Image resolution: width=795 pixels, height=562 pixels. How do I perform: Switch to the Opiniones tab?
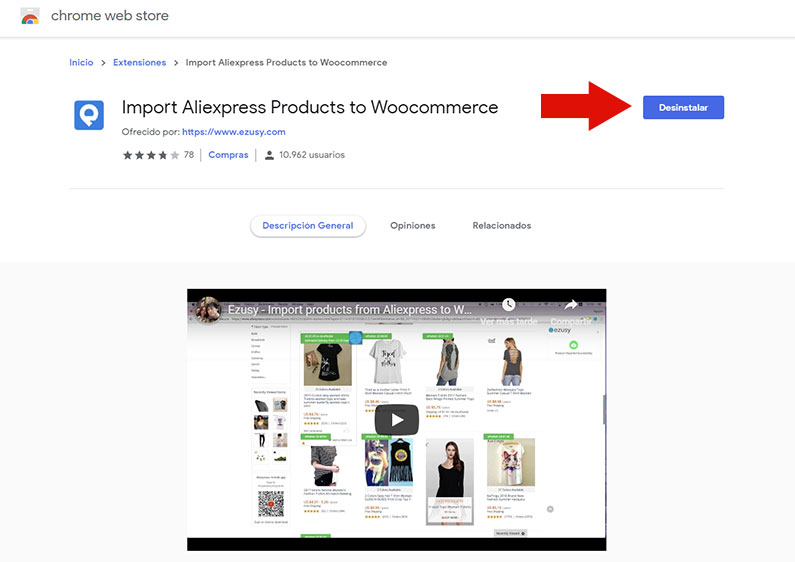413,226
